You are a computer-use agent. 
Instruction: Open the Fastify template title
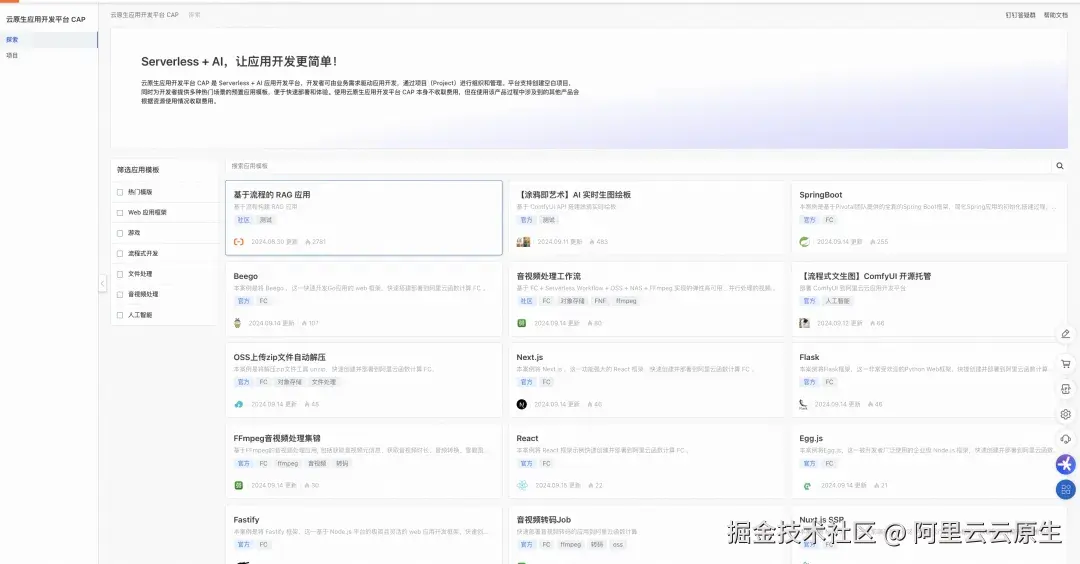(246, 520)
